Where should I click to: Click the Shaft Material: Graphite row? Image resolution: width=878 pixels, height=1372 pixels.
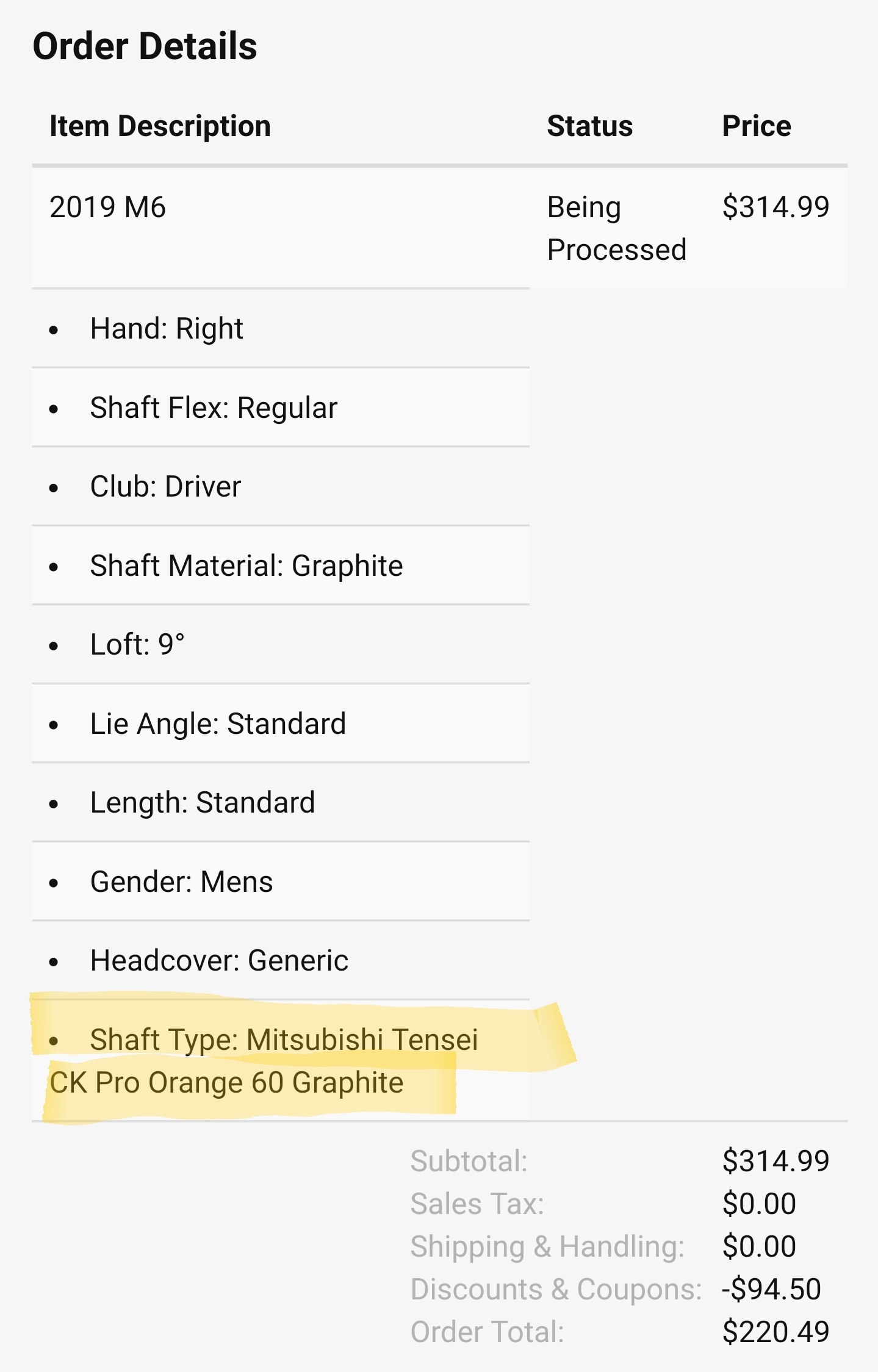point(246,566)
